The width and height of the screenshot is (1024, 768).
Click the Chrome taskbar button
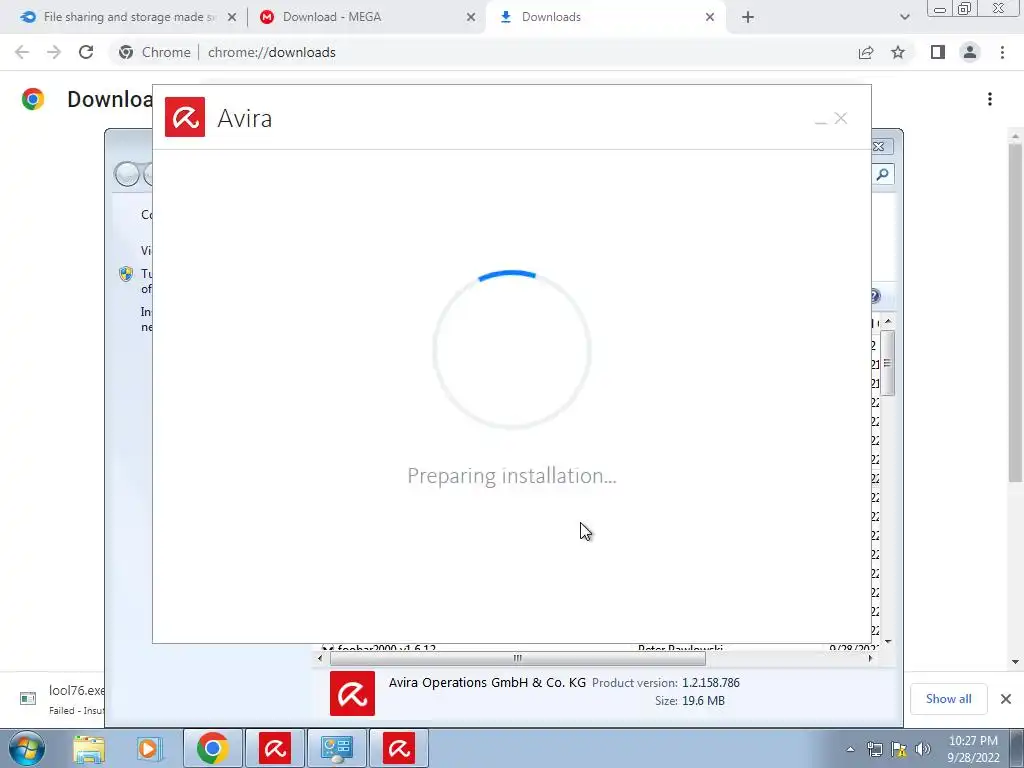pos(212,748)
